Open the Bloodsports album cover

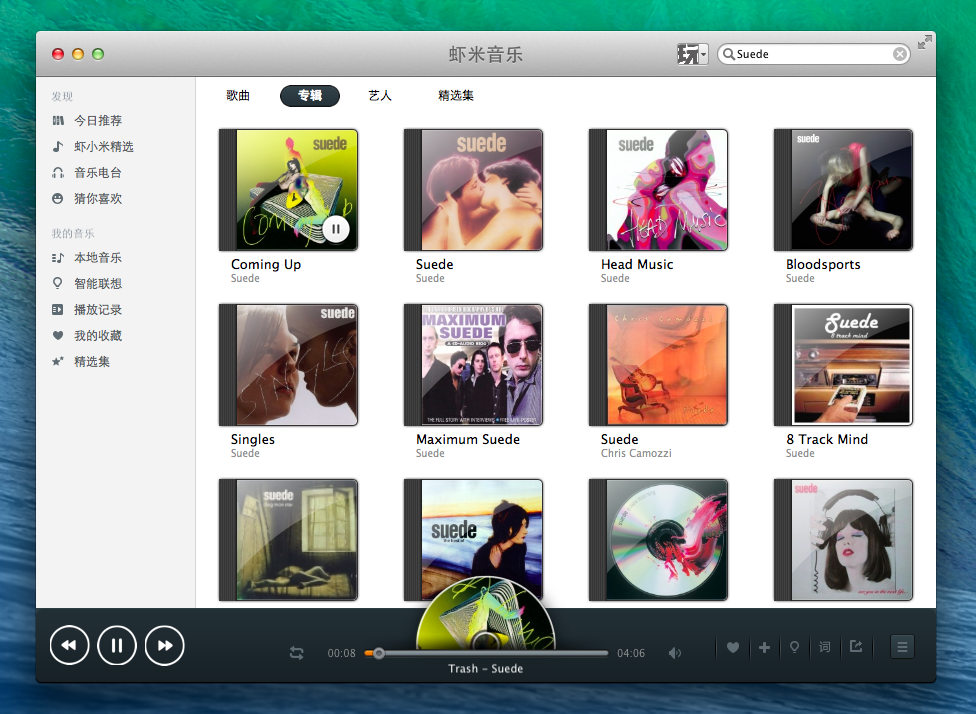click(x=843, y=190)
